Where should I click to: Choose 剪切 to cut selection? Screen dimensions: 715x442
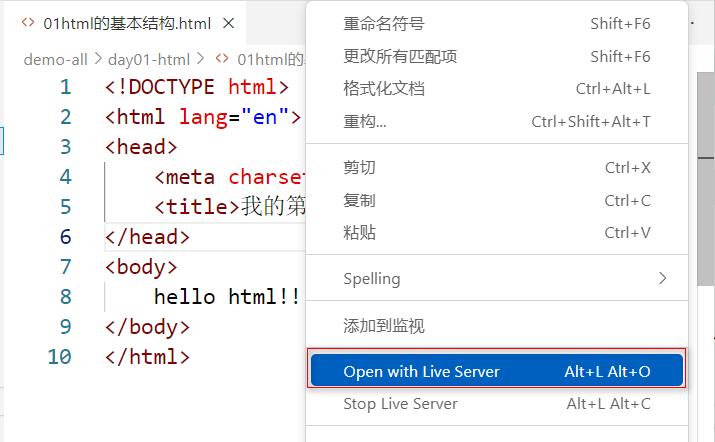pyautogui.click(x=359, y=167)
